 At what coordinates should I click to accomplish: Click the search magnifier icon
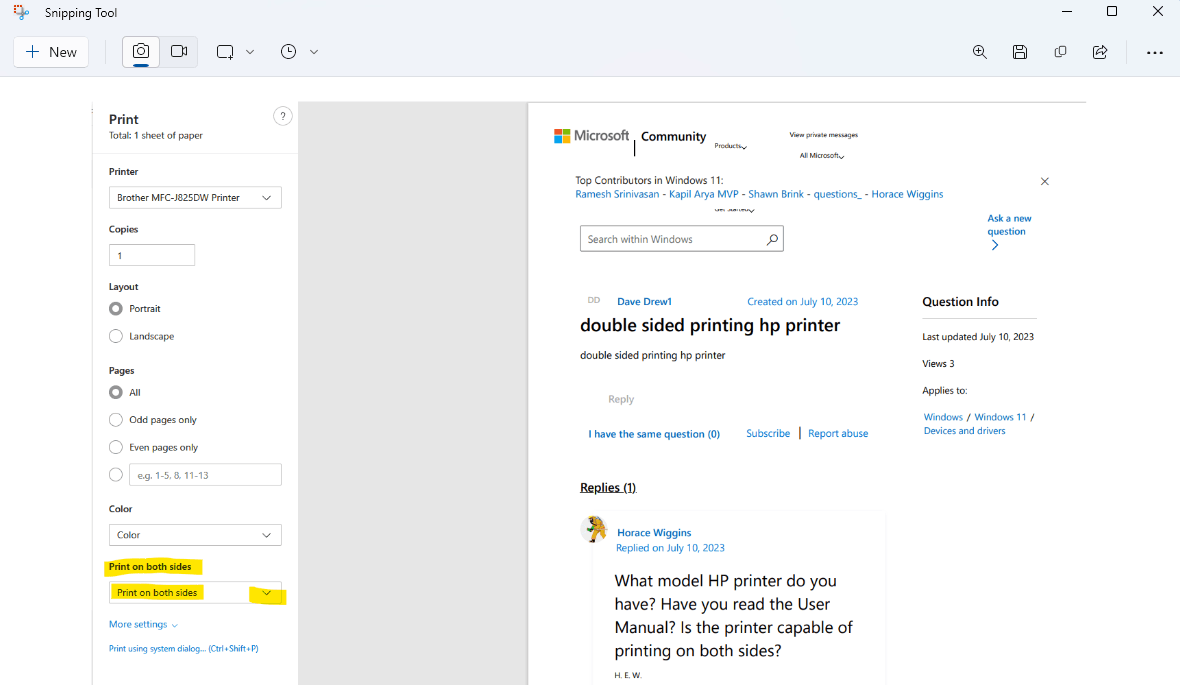tap(772, 239)
